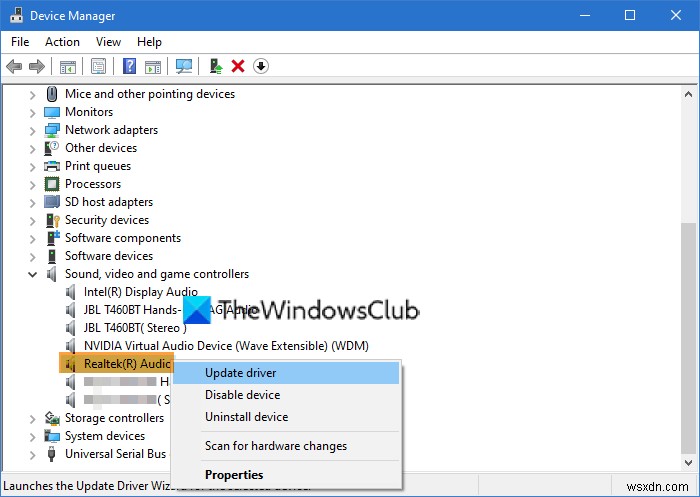Viewport: 700px width, 497px height.
Task: Expand the Software devices category
Action: 33,256
